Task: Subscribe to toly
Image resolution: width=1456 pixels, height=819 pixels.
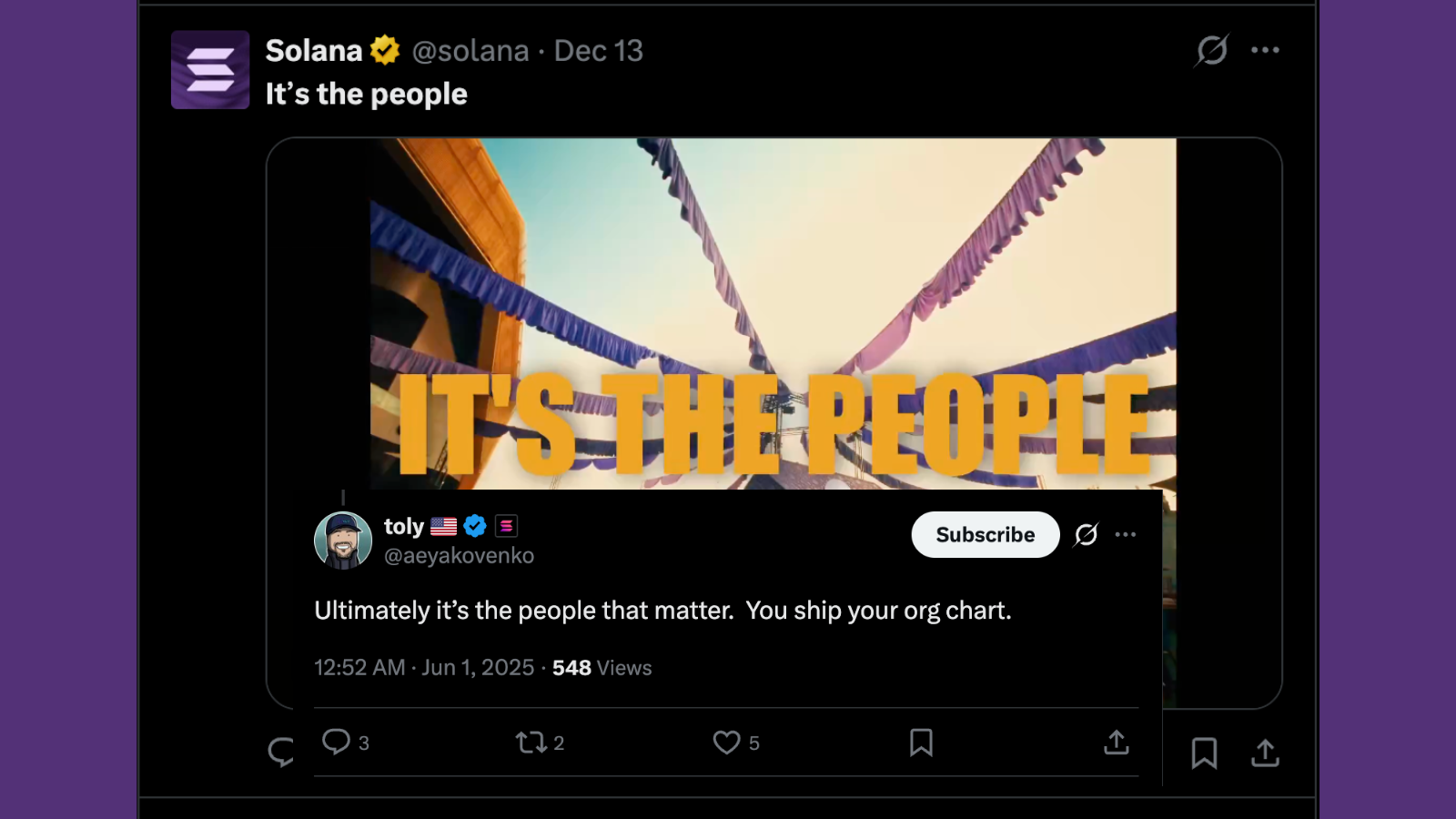Action: click(x=985, y=534)
